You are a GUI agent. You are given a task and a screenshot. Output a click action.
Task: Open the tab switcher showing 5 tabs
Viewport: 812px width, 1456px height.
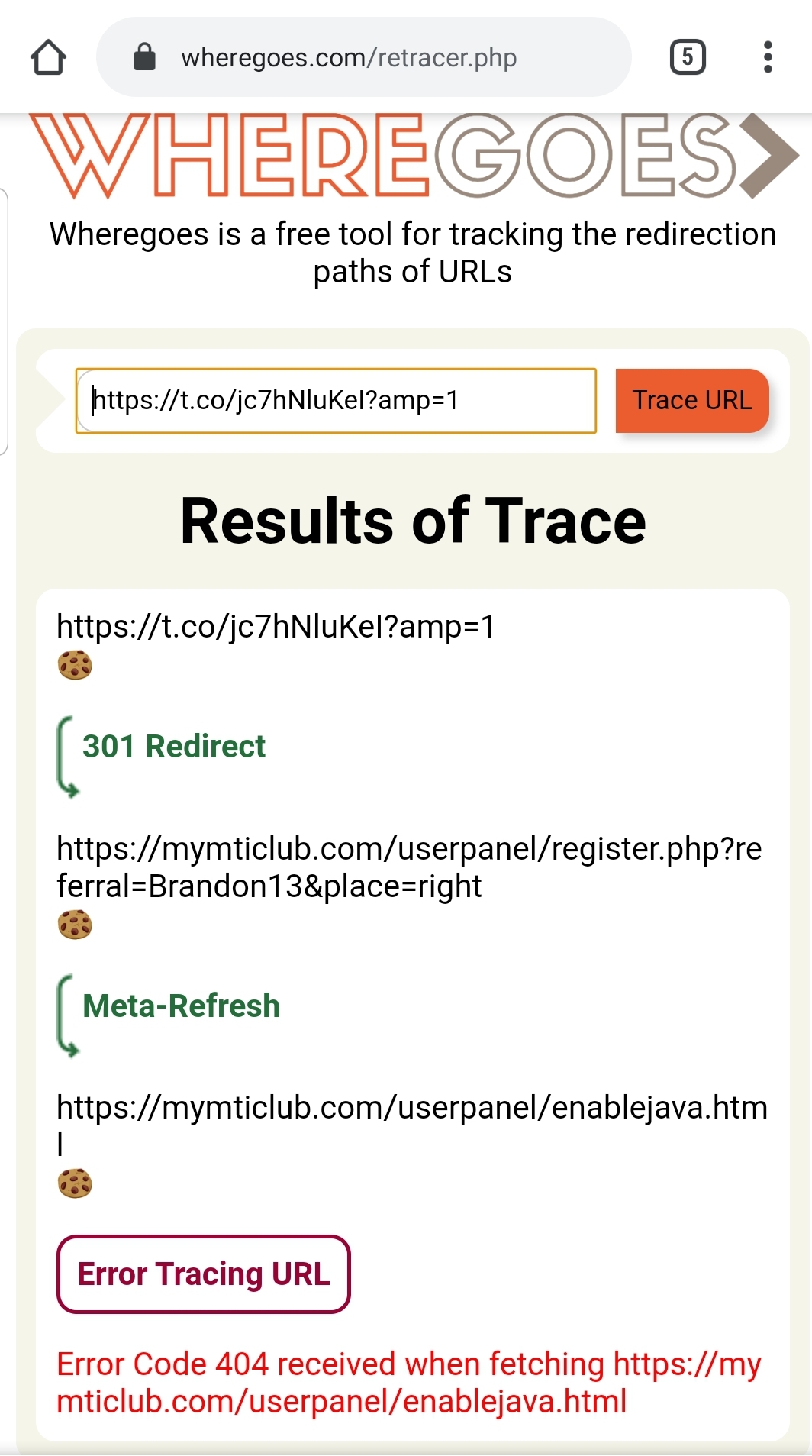688,57
